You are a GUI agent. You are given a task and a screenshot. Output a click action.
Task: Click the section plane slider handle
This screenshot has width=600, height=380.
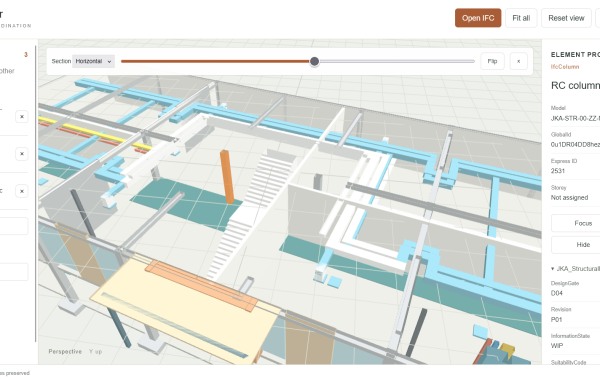tap(314, 61)
